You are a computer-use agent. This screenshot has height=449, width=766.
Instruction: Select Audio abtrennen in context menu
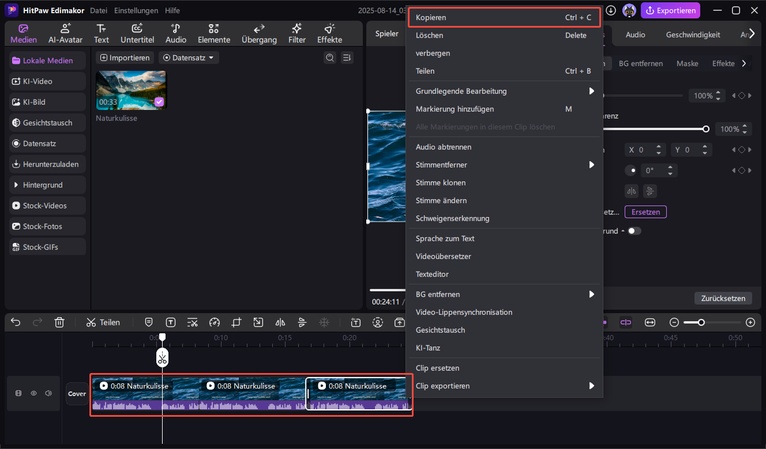click(x=444, y=147)
